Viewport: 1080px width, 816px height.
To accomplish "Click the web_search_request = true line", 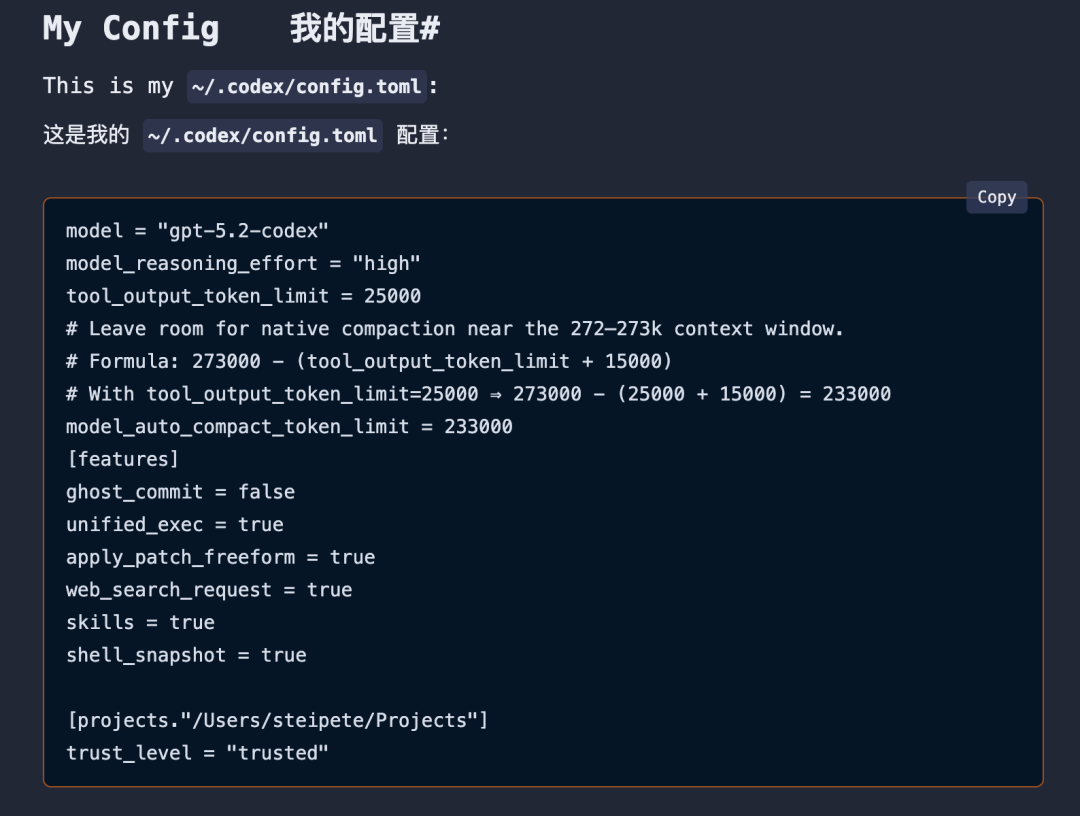I will [x=208, y=589].
